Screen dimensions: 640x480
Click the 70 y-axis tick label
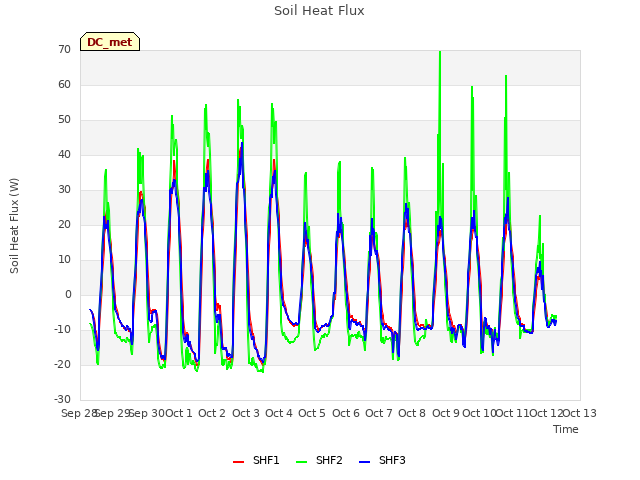[64, 49]
